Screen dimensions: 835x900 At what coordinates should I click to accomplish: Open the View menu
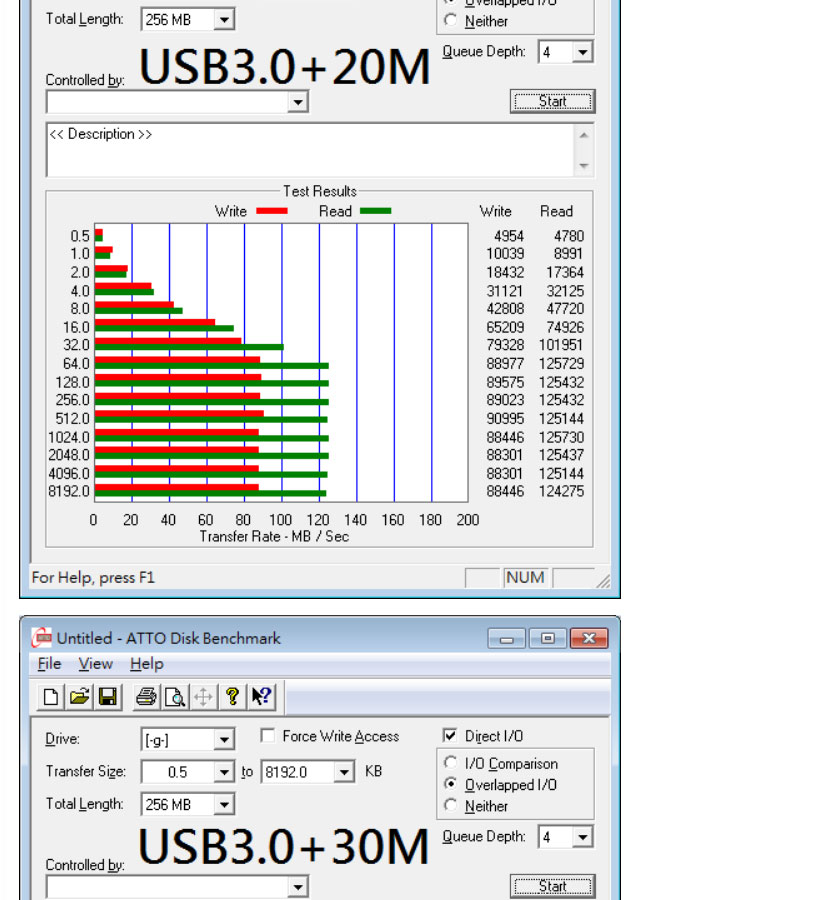click(x=95, y=664)
